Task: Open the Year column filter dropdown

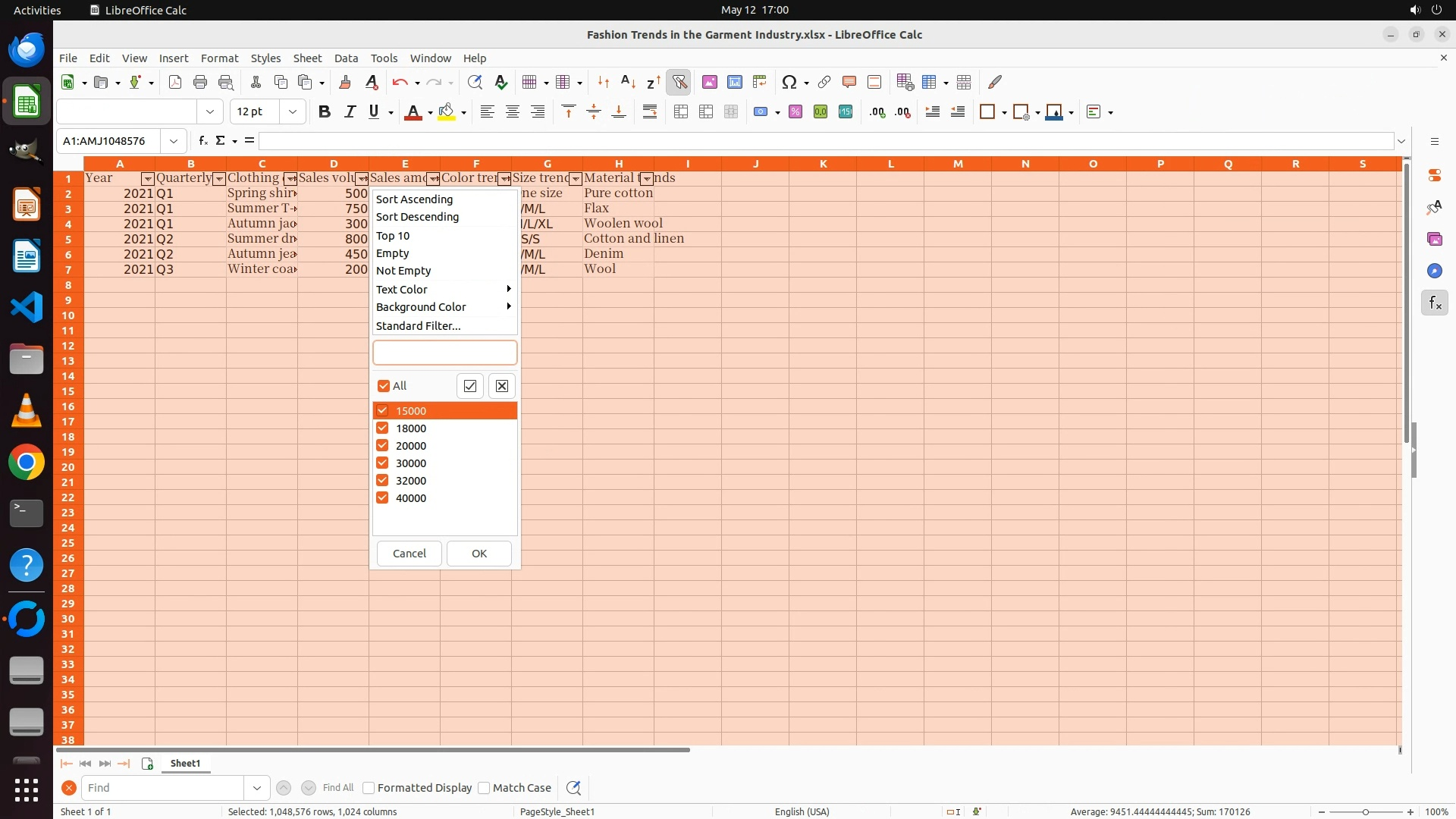Action: [x=147, y=179]
